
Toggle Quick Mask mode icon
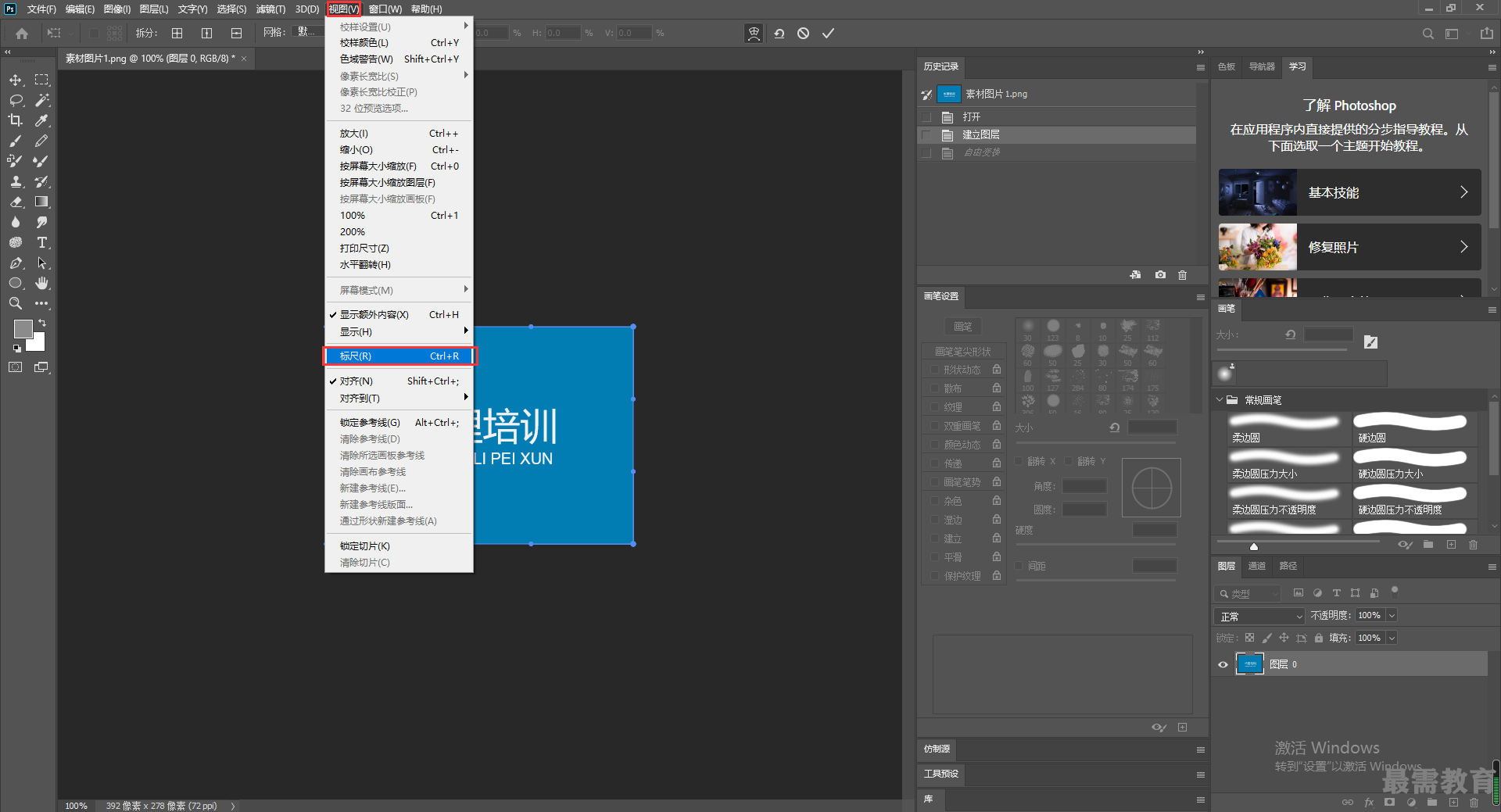pos(16,367)
